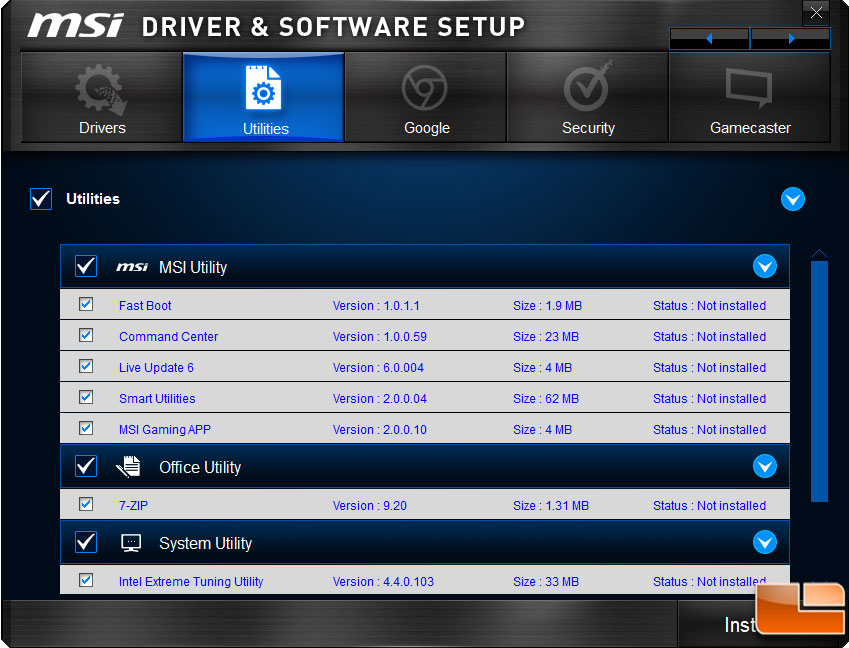The image size is (849, 648).
Task: Collapse the System Utility group
Action: (x=765, y=542)
